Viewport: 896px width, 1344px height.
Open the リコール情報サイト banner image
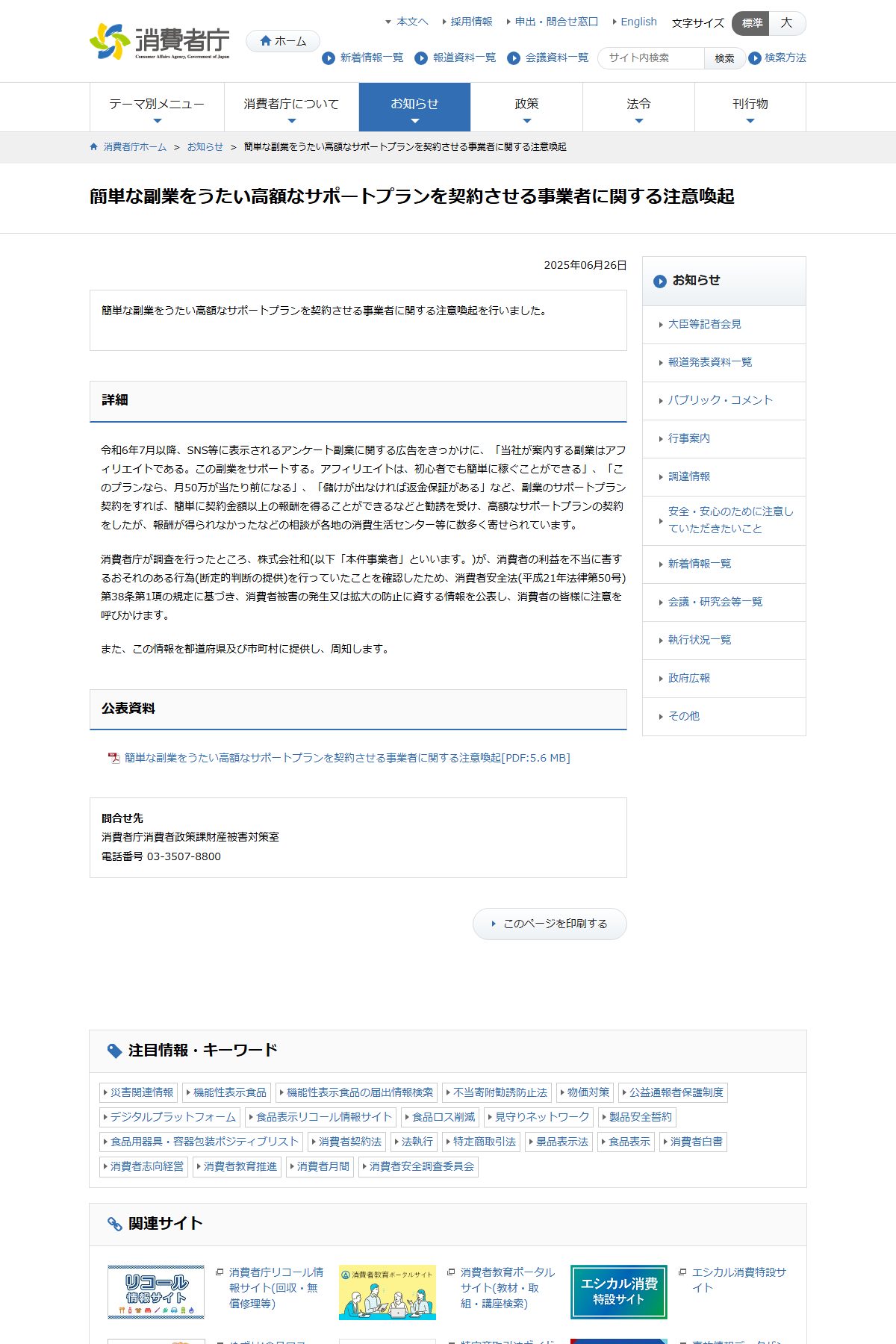(x=156, y=1292)
